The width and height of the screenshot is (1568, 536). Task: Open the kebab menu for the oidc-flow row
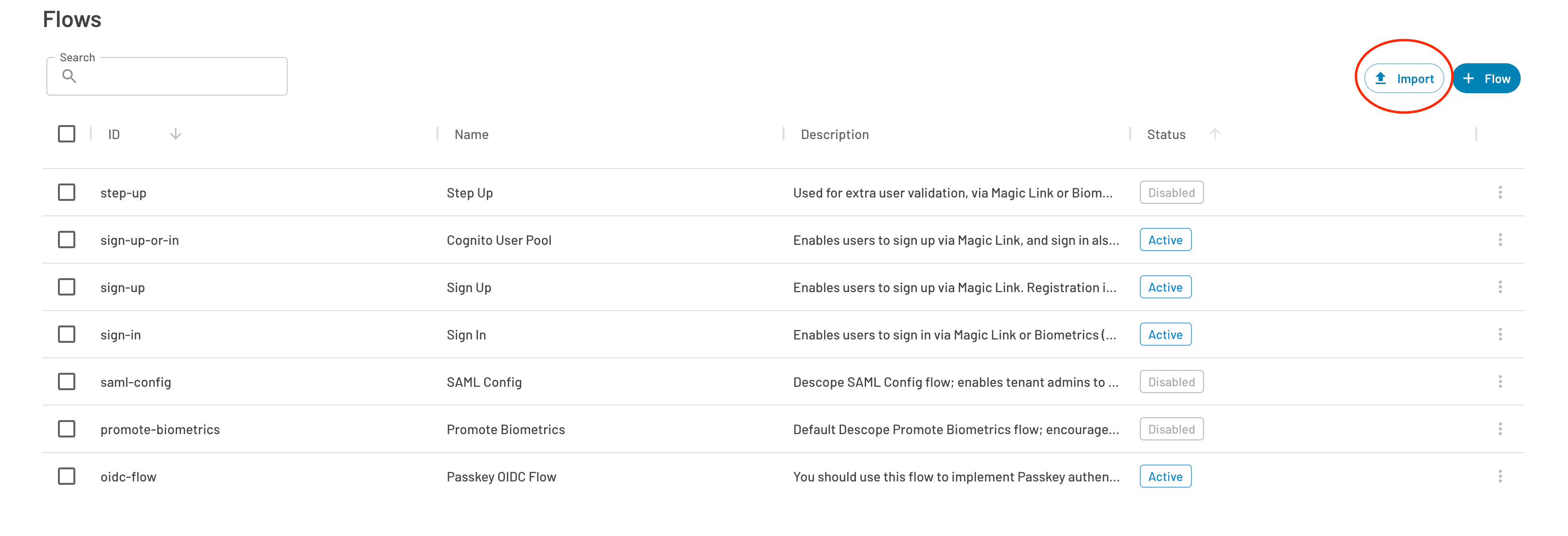point(1501,476)
